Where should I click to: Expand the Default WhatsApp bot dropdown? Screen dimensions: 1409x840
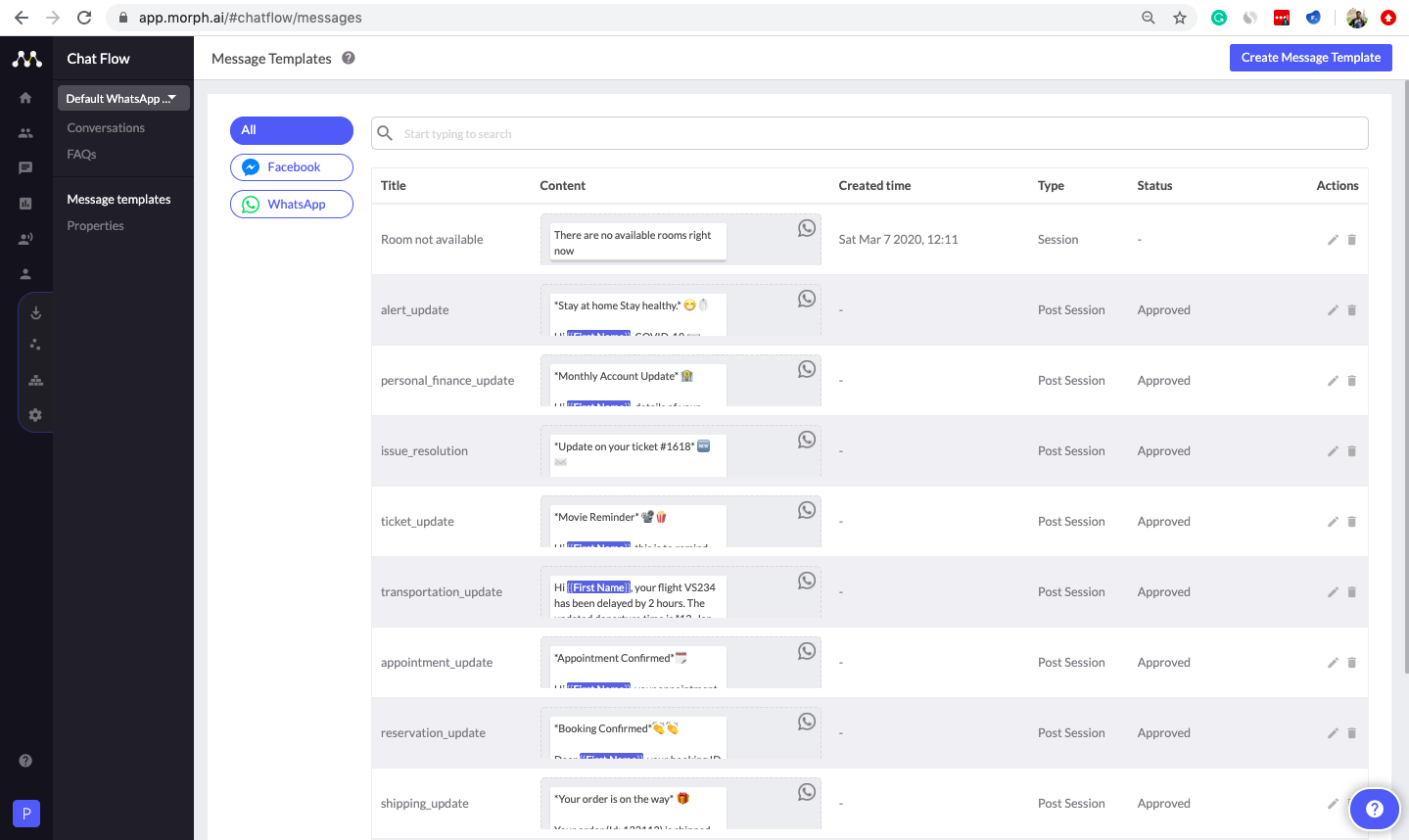point(122,97)
